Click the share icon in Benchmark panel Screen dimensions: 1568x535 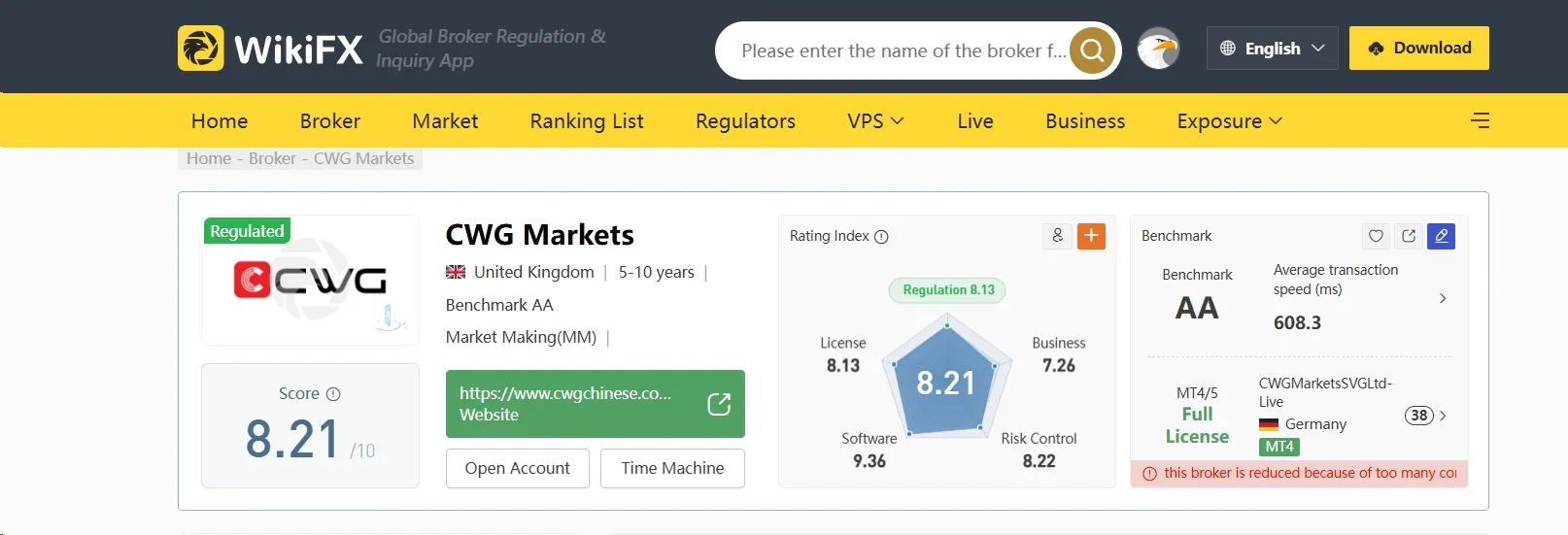coord(1409,236)
